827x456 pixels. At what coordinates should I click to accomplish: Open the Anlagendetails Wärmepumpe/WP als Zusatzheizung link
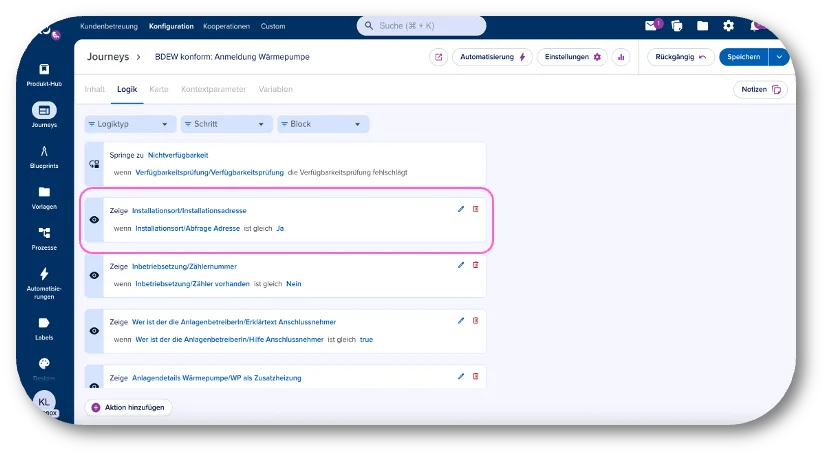coord(216,378)
